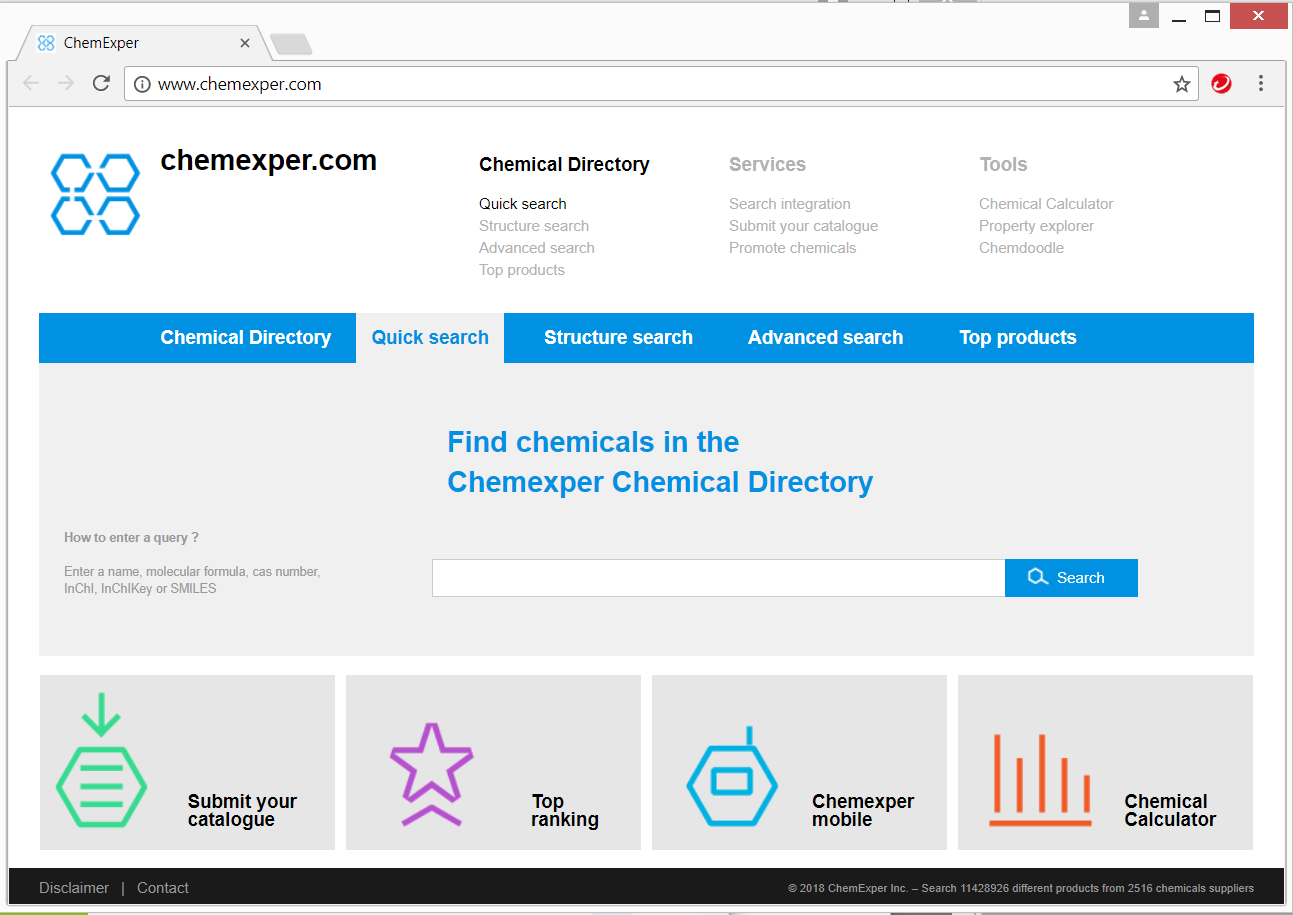
Task: Click 'How to enter a query ?' text
Action: [131, 538]
